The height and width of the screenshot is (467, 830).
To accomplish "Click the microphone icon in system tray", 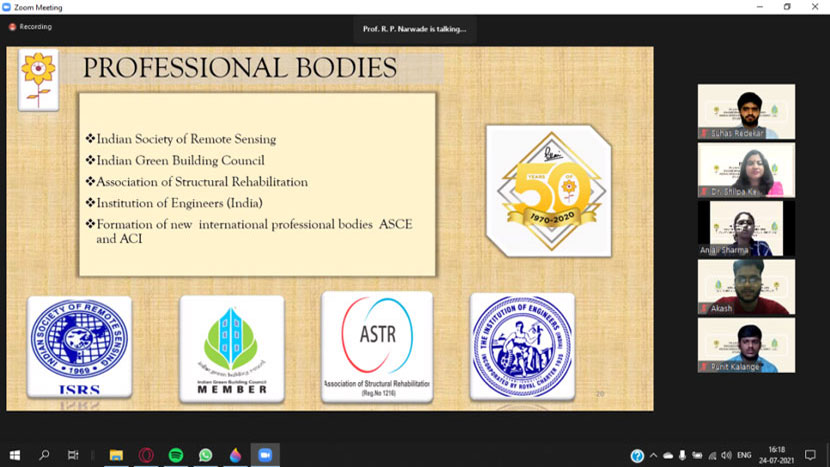I will [682, 455].
